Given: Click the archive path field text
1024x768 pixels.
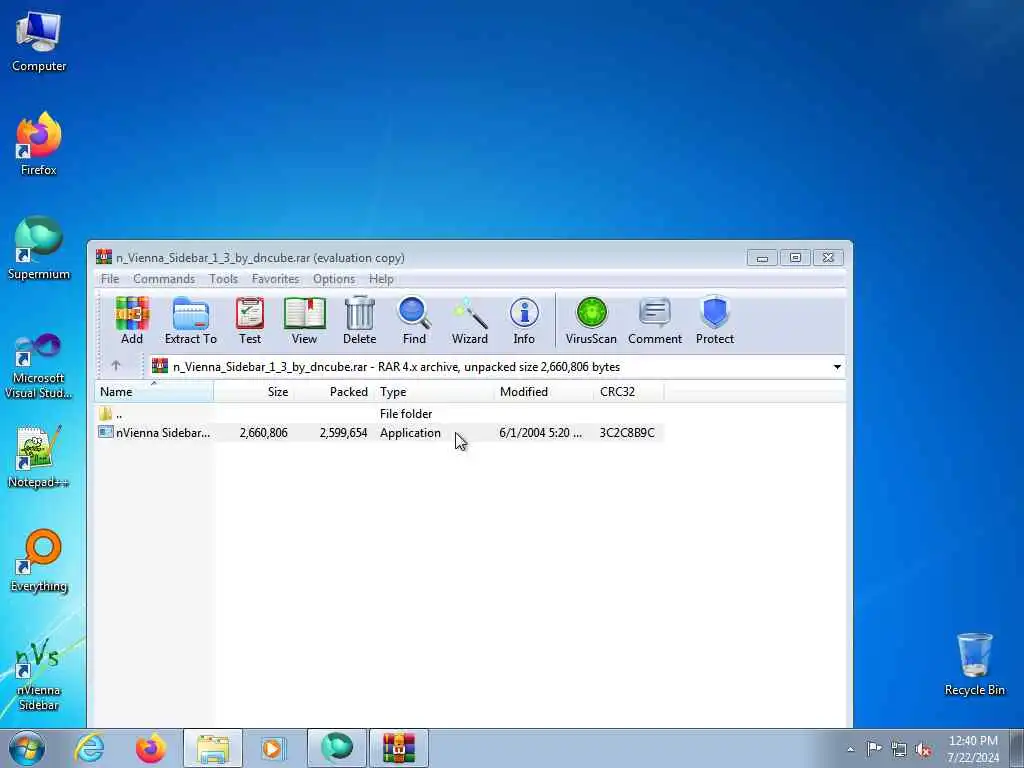Looking at the screenshot, I should pos(396,367).
